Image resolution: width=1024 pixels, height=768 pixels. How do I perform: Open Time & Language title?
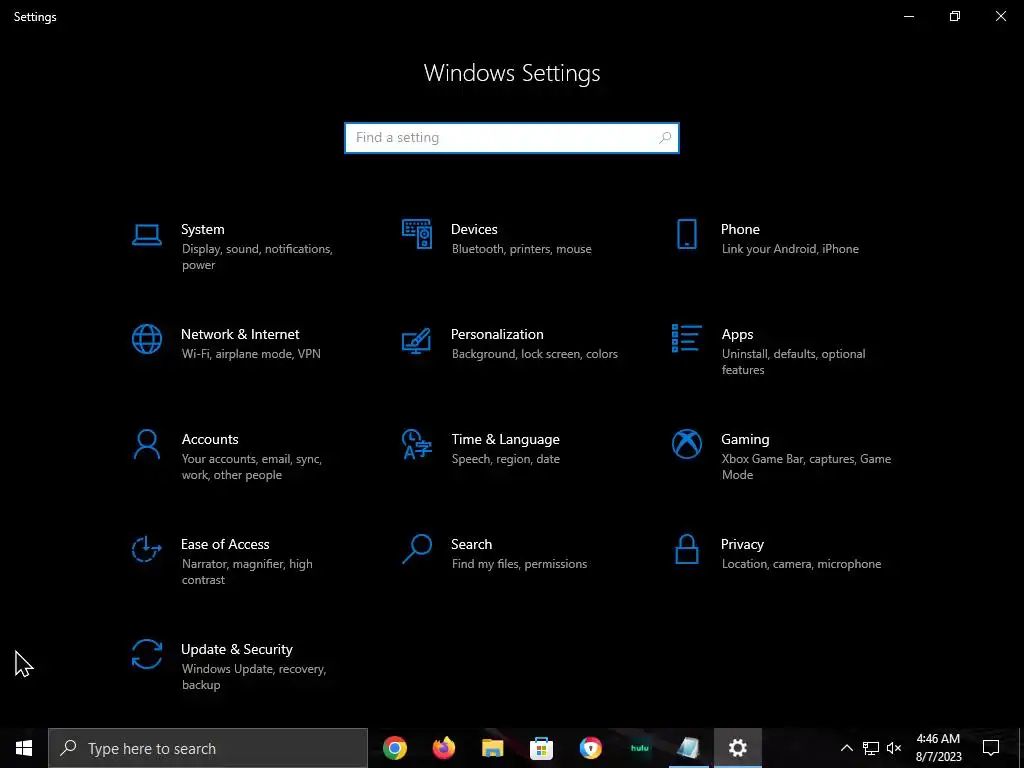[505, 440]
